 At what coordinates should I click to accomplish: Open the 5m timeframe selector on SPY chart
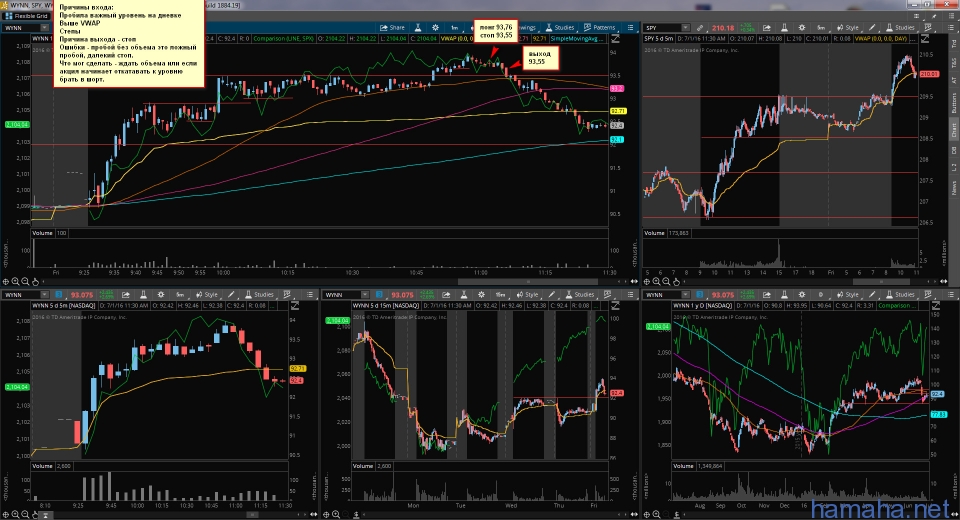pos(821,28)
